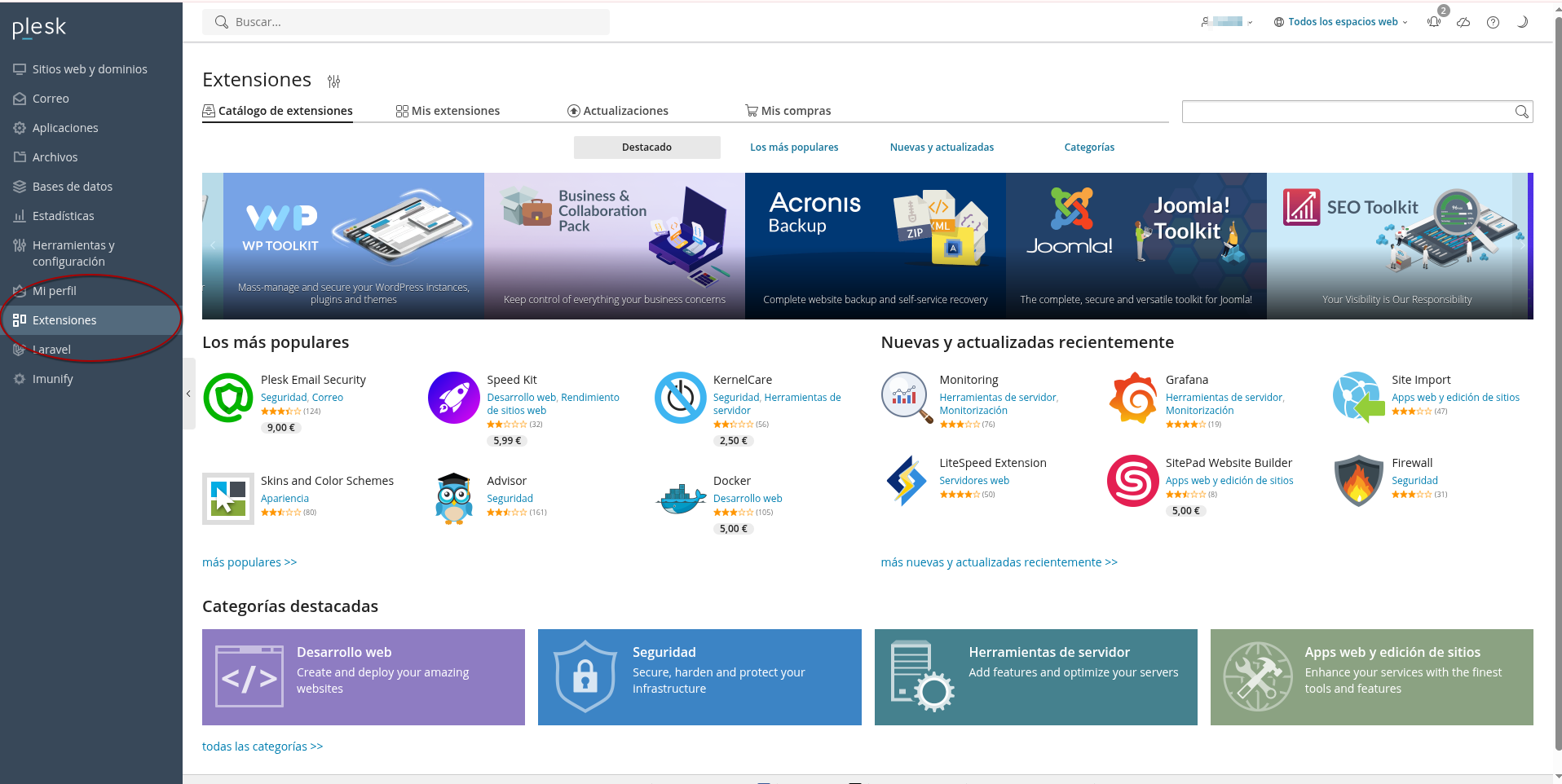Open Estadísticas in the sidebar
The image size is (1562, 784).
point(91,216)
